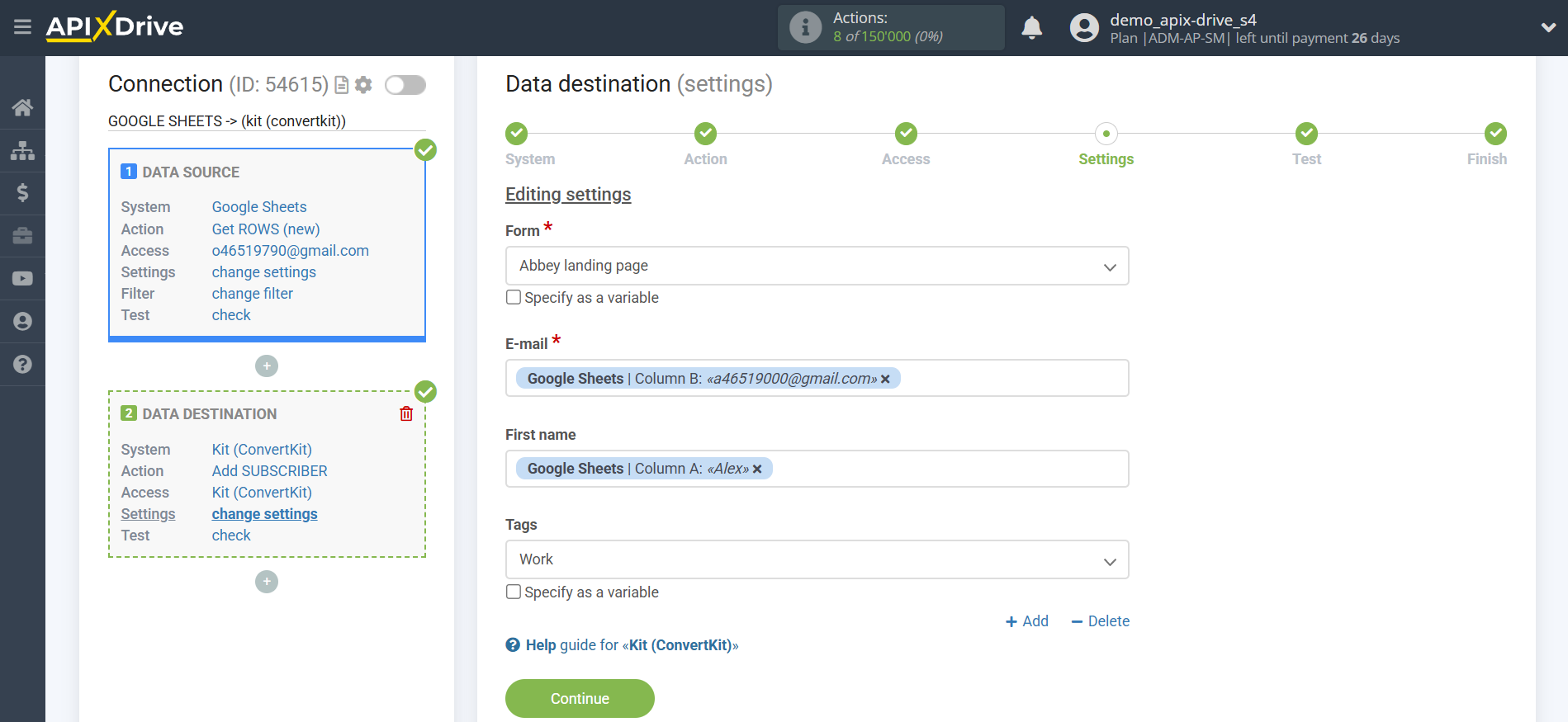The image size is (1568, 722).
Task: Click the Editing settings heading
Action: click(568, 195)
